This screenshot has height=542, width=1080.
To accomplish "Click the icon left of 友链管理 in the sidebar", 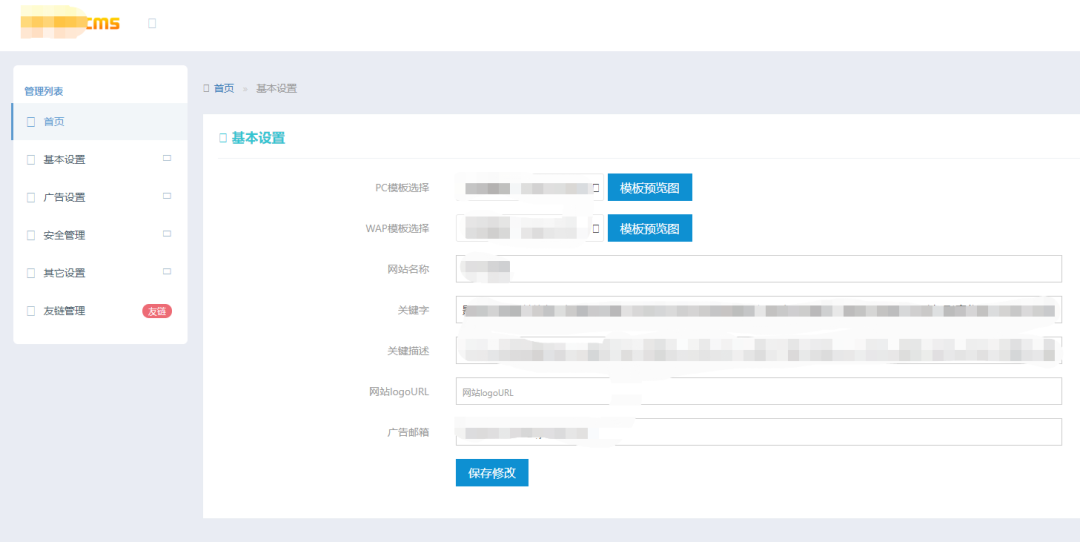I will tap(31, 311).
